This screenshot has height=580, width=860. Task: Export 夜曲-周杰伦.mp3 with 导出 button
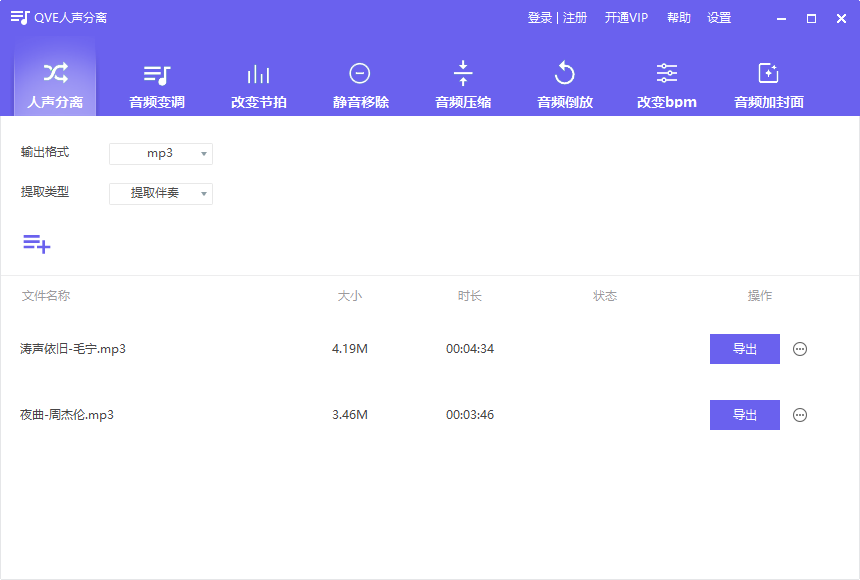(744, 415)
